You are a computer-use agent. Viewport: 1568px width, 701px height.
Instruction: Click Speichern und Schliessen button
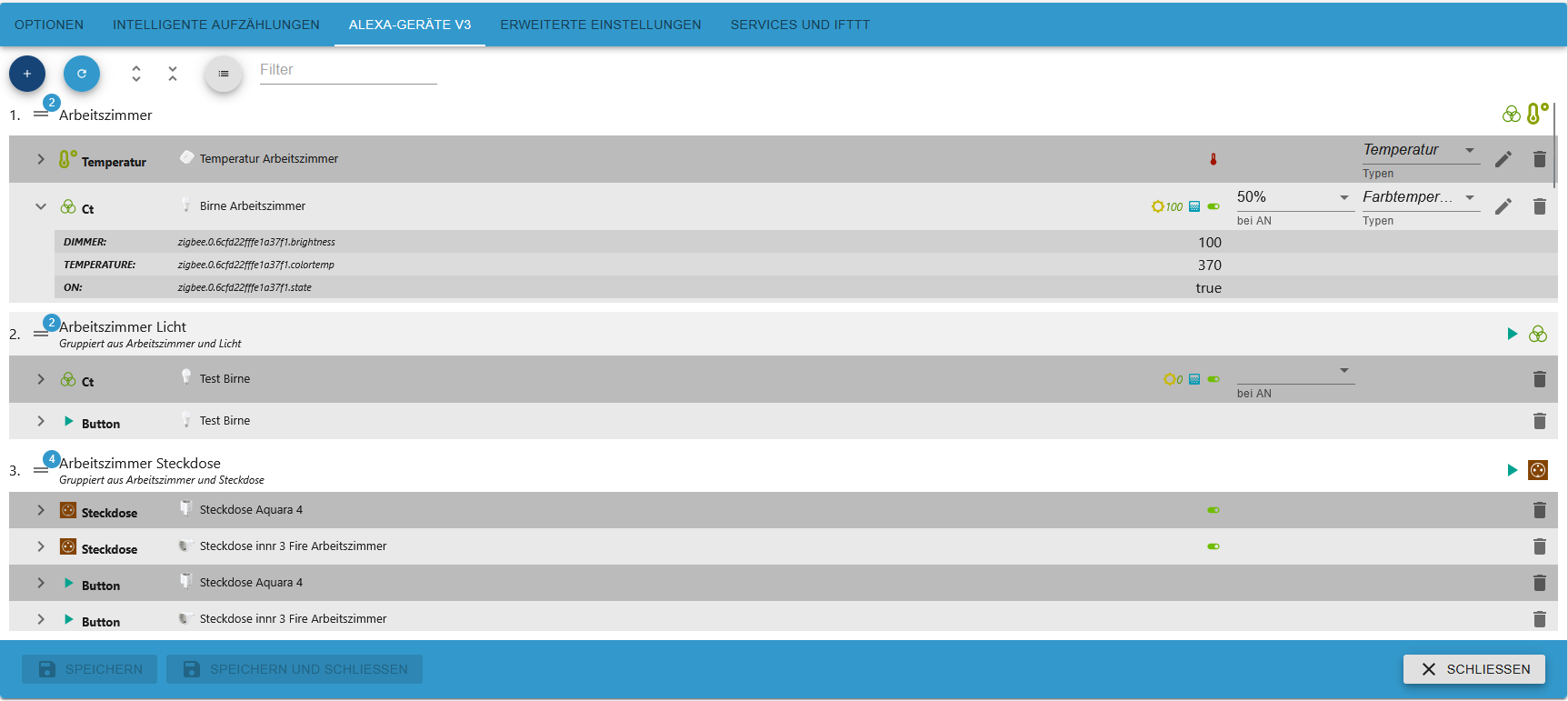click(x=295, y=669)
